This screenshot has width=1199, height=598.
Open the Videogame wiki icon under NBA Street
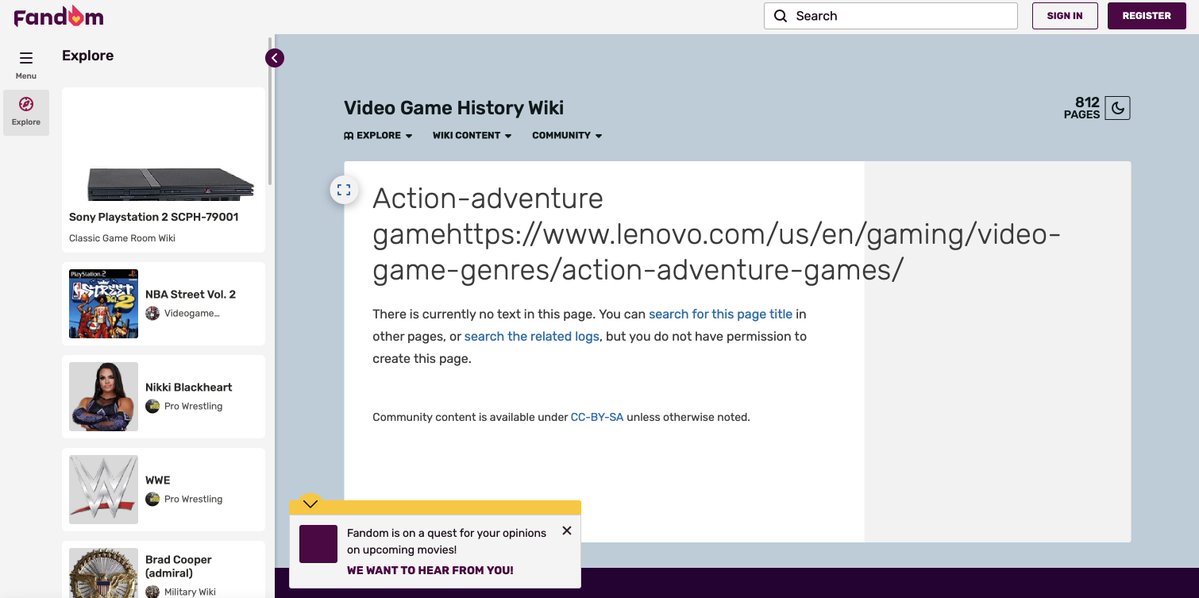point(153,314)
